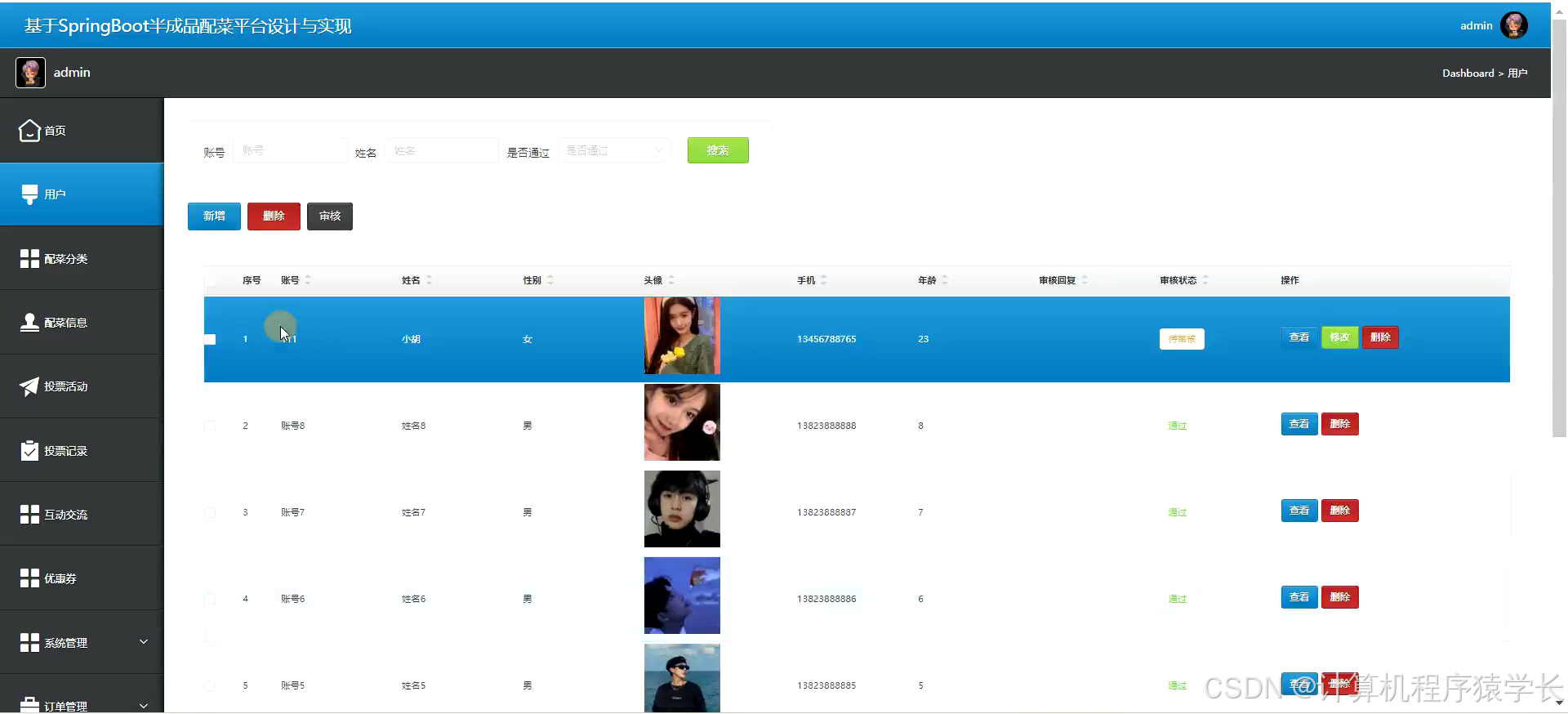Click the 配菜信息 person icon

29,323
